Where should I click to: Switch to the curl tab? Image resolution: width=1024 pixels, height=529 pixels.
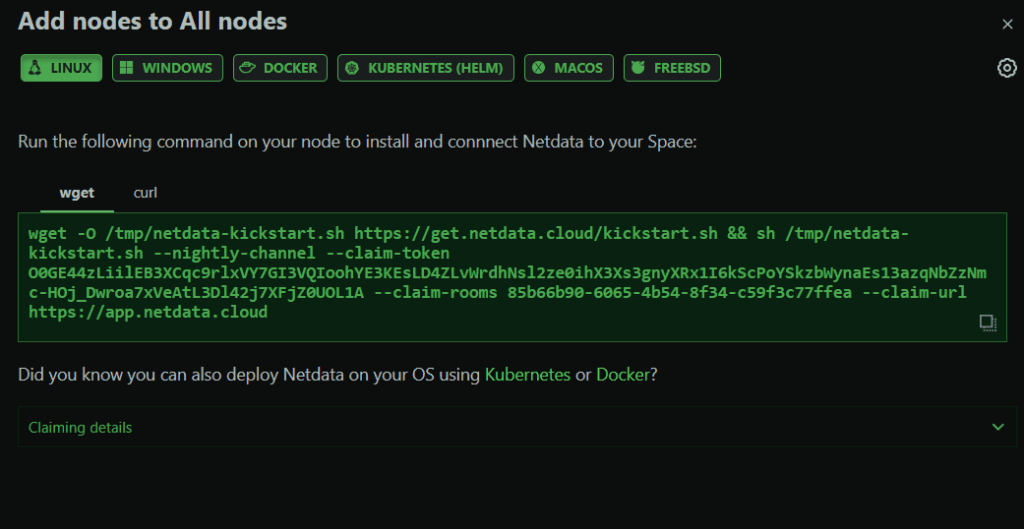click(x=146, y=193)
